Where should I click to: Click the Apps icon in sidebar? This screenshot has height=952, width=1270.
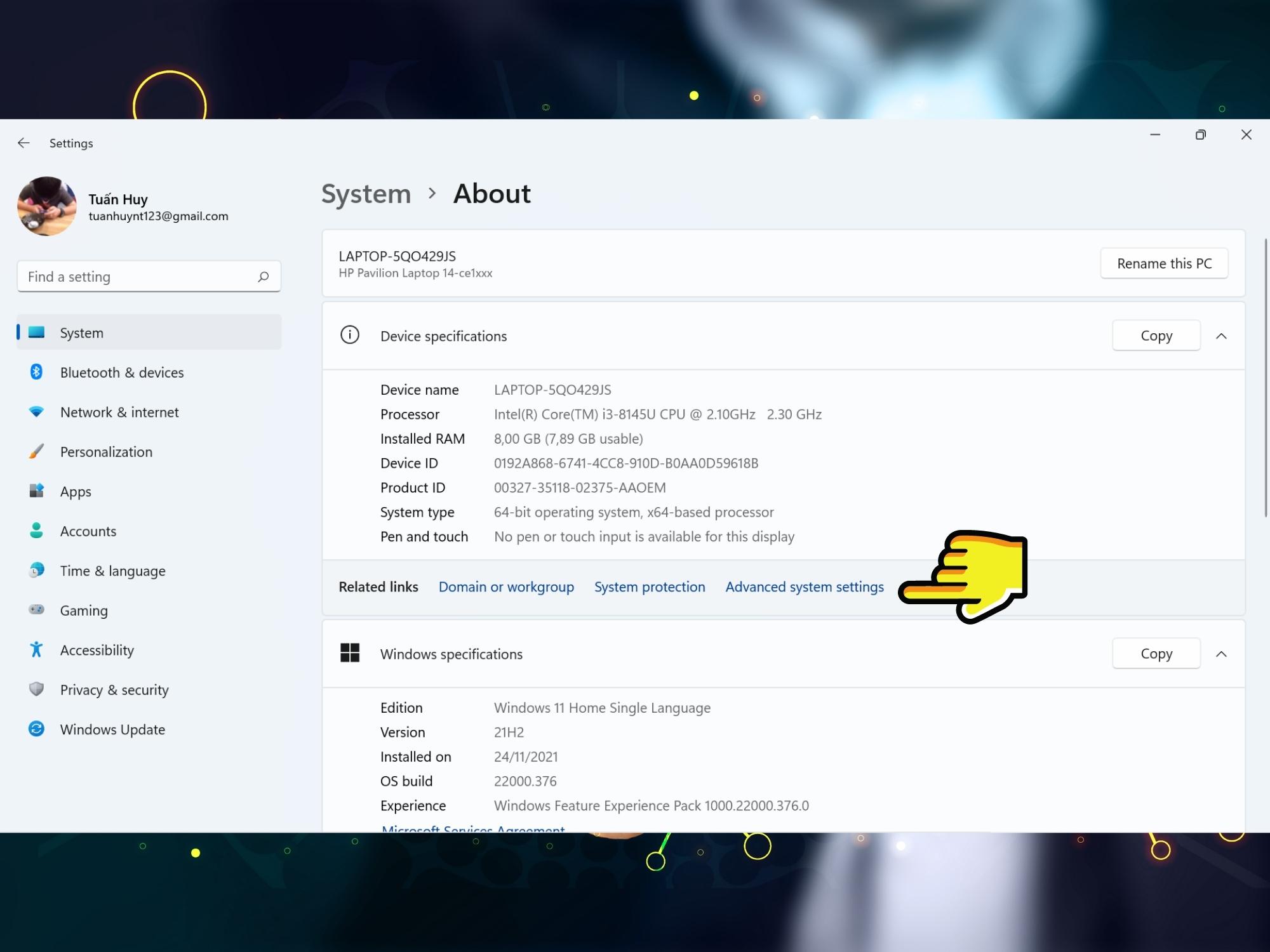pos(37,491)
